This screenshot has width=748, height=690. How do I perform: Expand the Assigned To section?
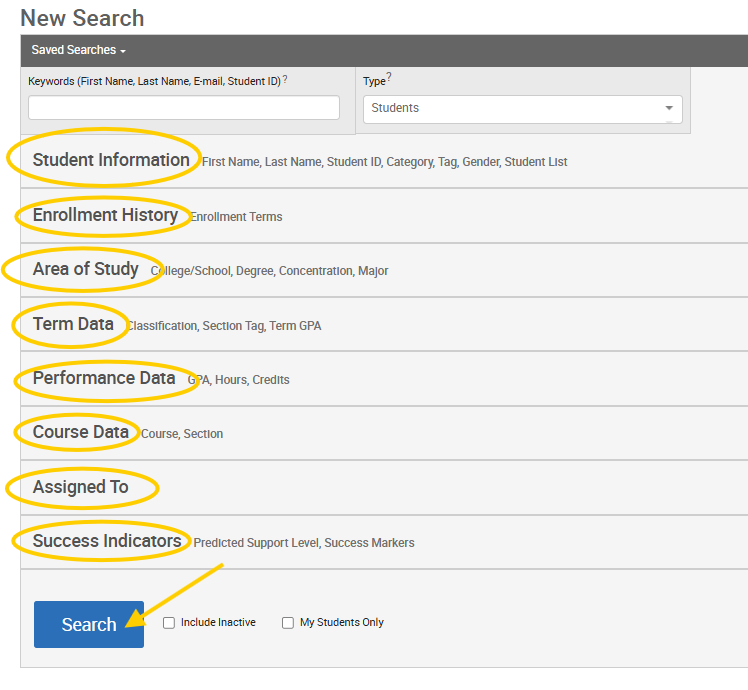[x=81, y=487]
